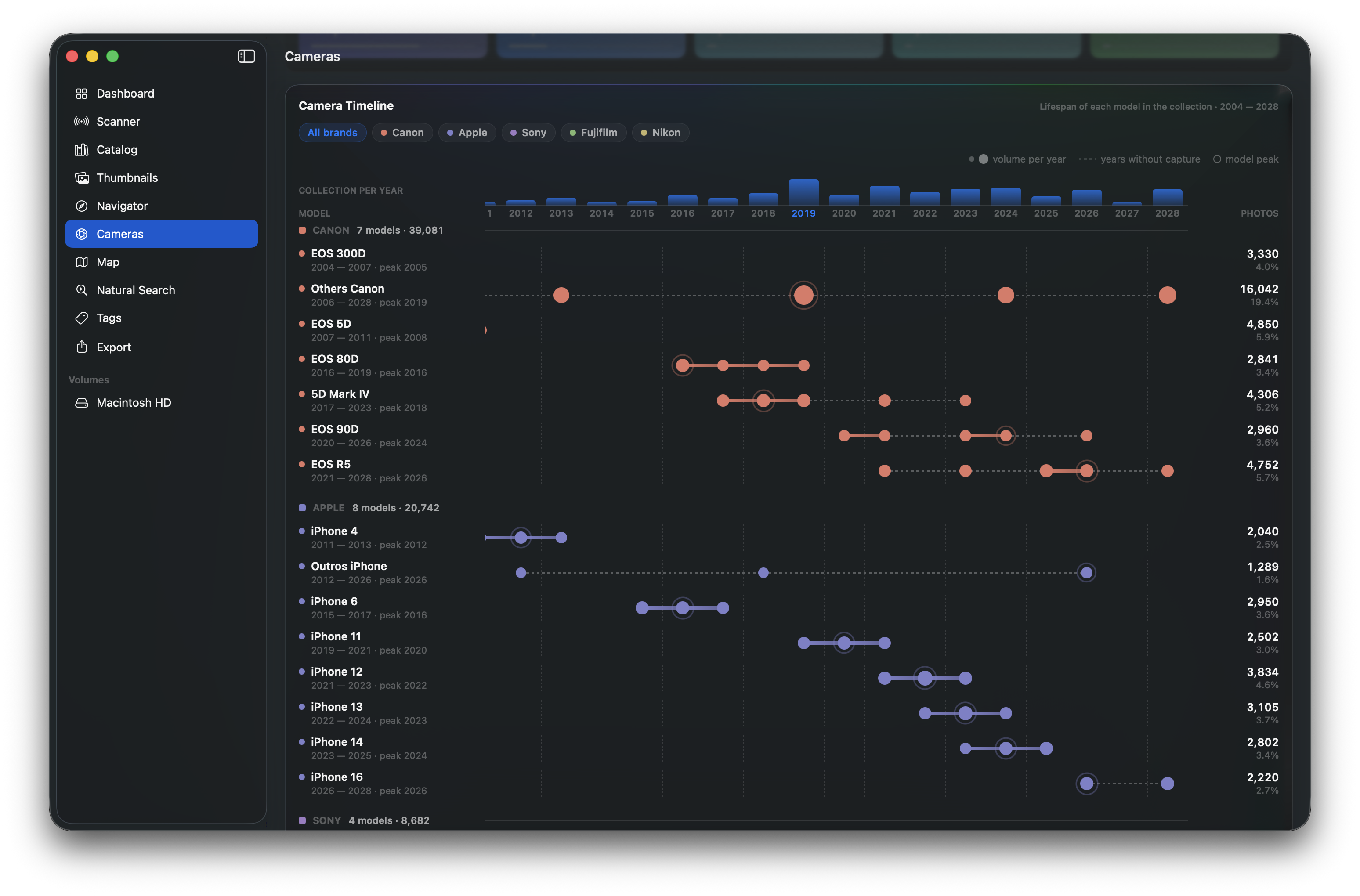
Task: Select the highlighted 2019 year label
Action: [803, 213]
